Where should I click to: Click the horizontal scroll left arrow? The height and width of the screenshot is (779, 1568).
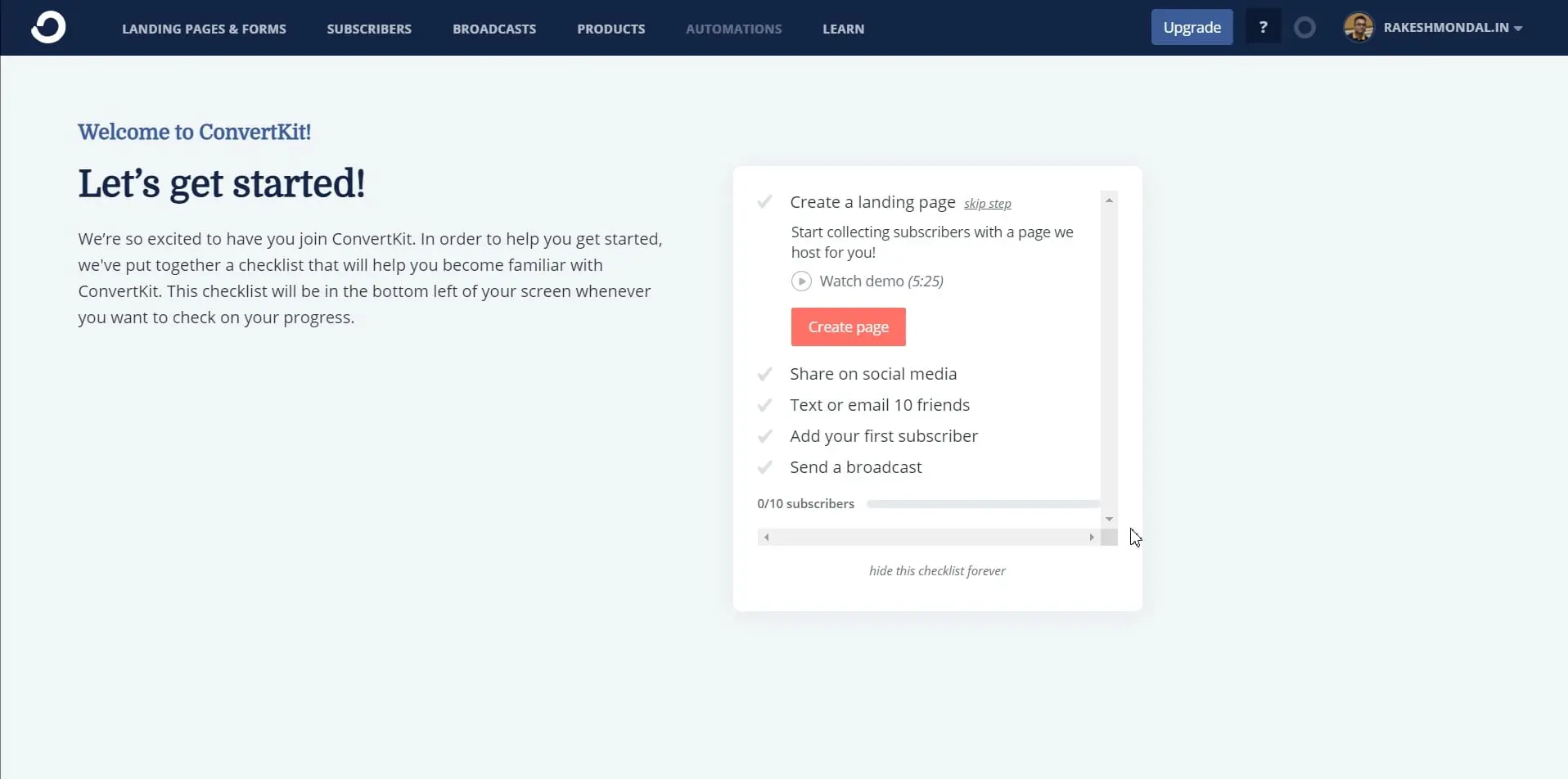point(766,538)
